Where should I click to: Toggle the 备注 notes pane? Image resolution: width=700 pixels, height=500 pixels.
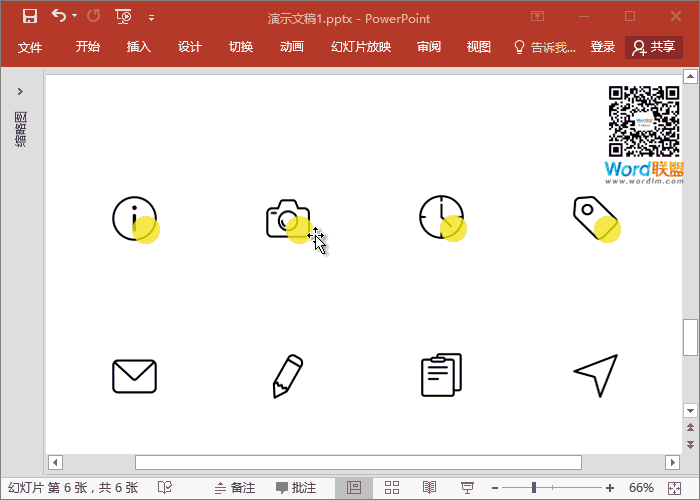point(234,488)
